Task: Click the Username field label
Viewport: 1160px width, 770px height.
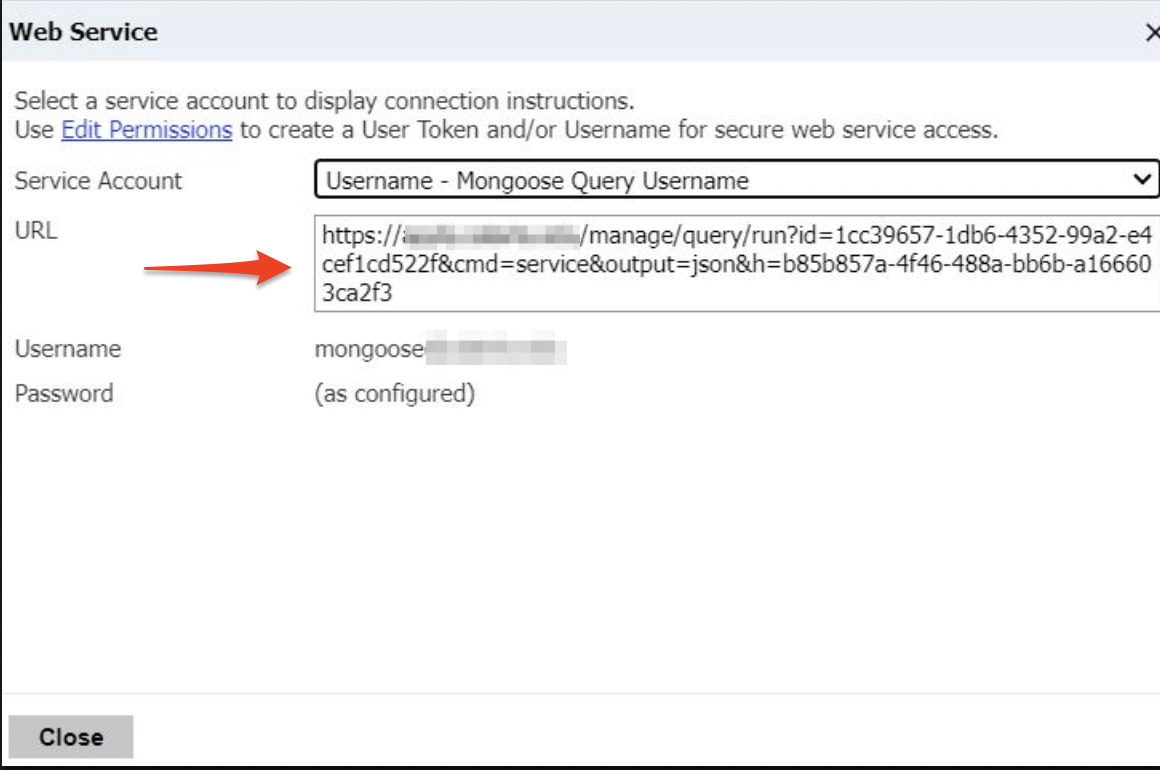Action: 67,349
